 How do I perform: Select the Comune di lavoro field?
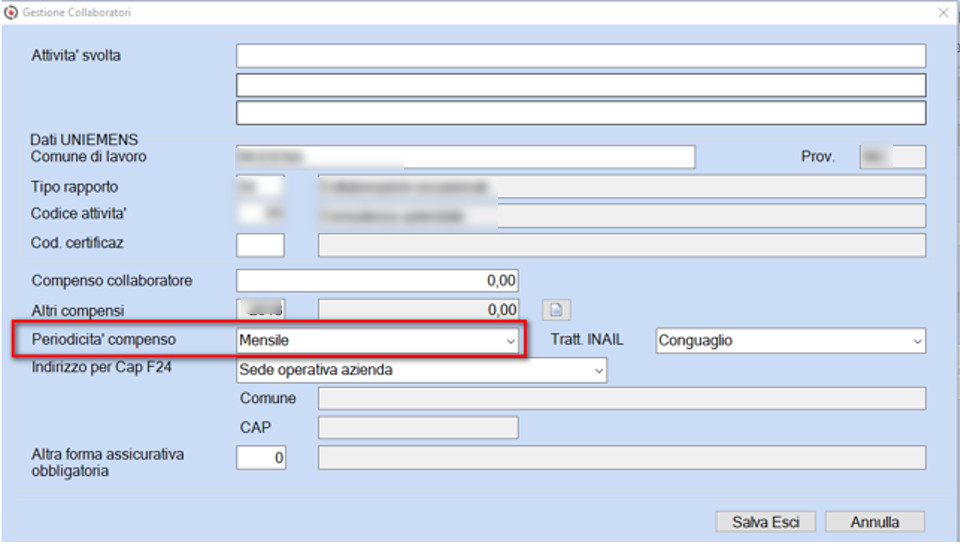465,157
